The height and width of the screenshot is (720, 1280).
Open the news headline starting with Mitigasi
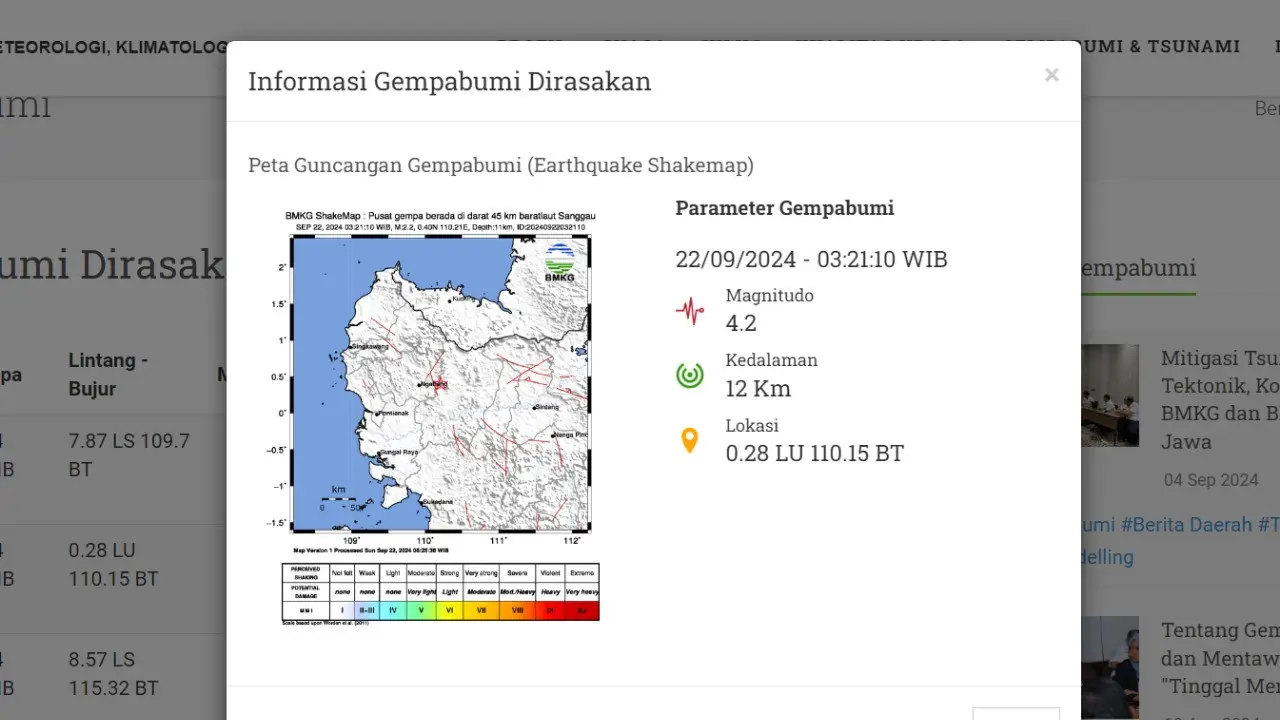1220,400
